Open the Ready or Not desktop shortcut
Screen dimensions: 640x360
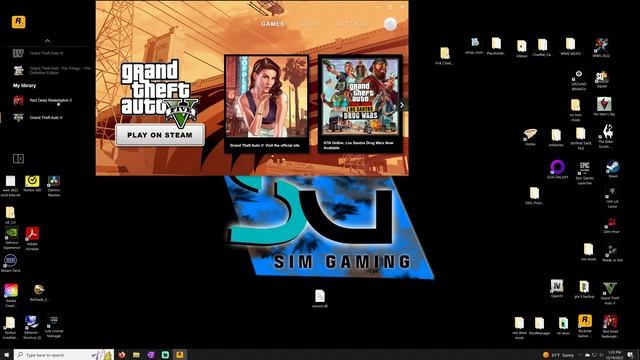coord(612,253)
